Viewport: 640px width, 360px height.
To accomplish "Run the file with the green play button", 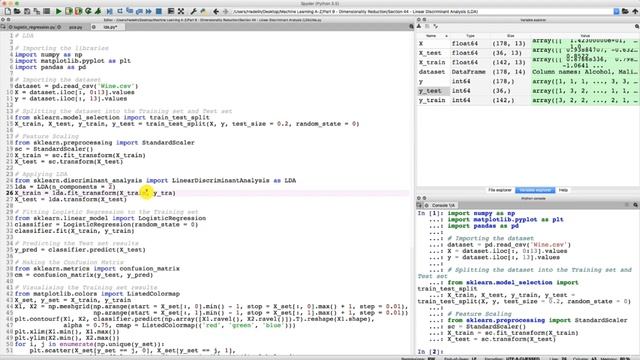I will click(x=58, y=11).
